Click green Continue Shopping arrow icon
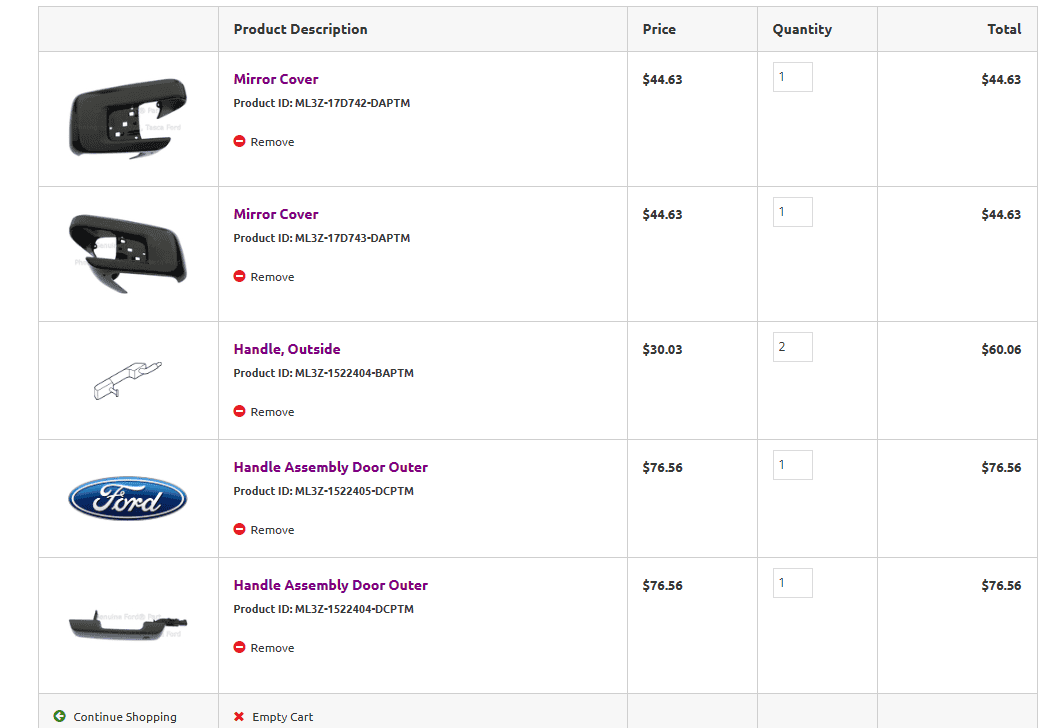 [60, 717]
